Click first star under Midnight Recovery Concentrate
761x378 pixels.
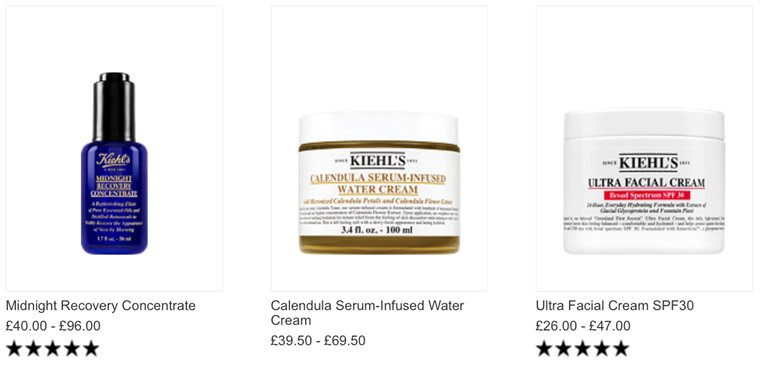[14, 348]
